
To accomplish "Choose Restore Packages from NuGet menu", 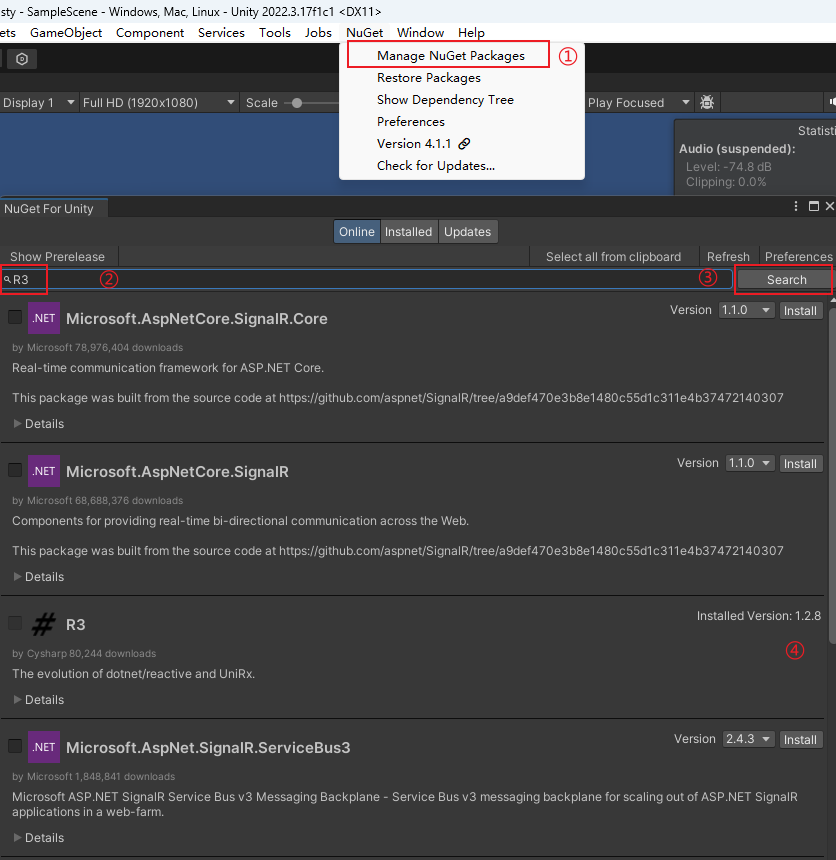I will [x=428, y=78].
